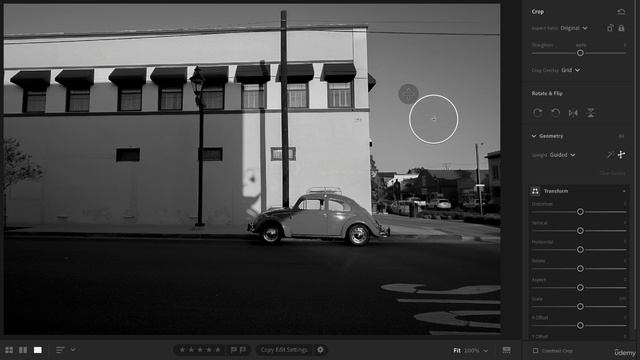Adjust the X Offset slider handle
640x360 pixels.
click(580, 326)
